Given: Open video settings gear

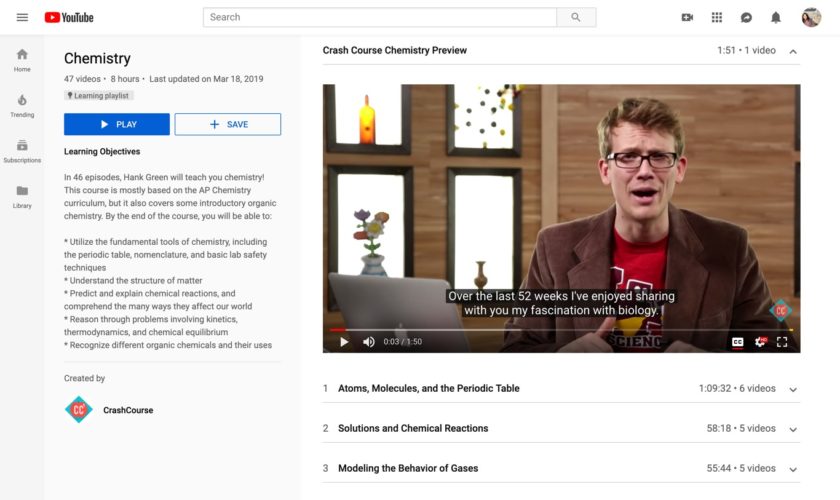Looking at the screenshot, I should pos(760,342).
